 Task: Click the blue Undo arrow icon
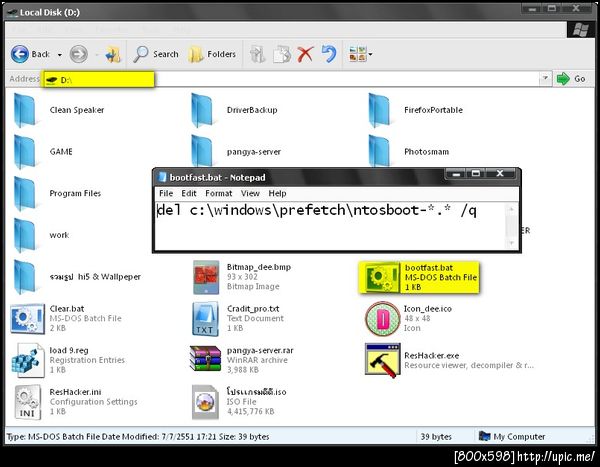(x=329, y=54)
